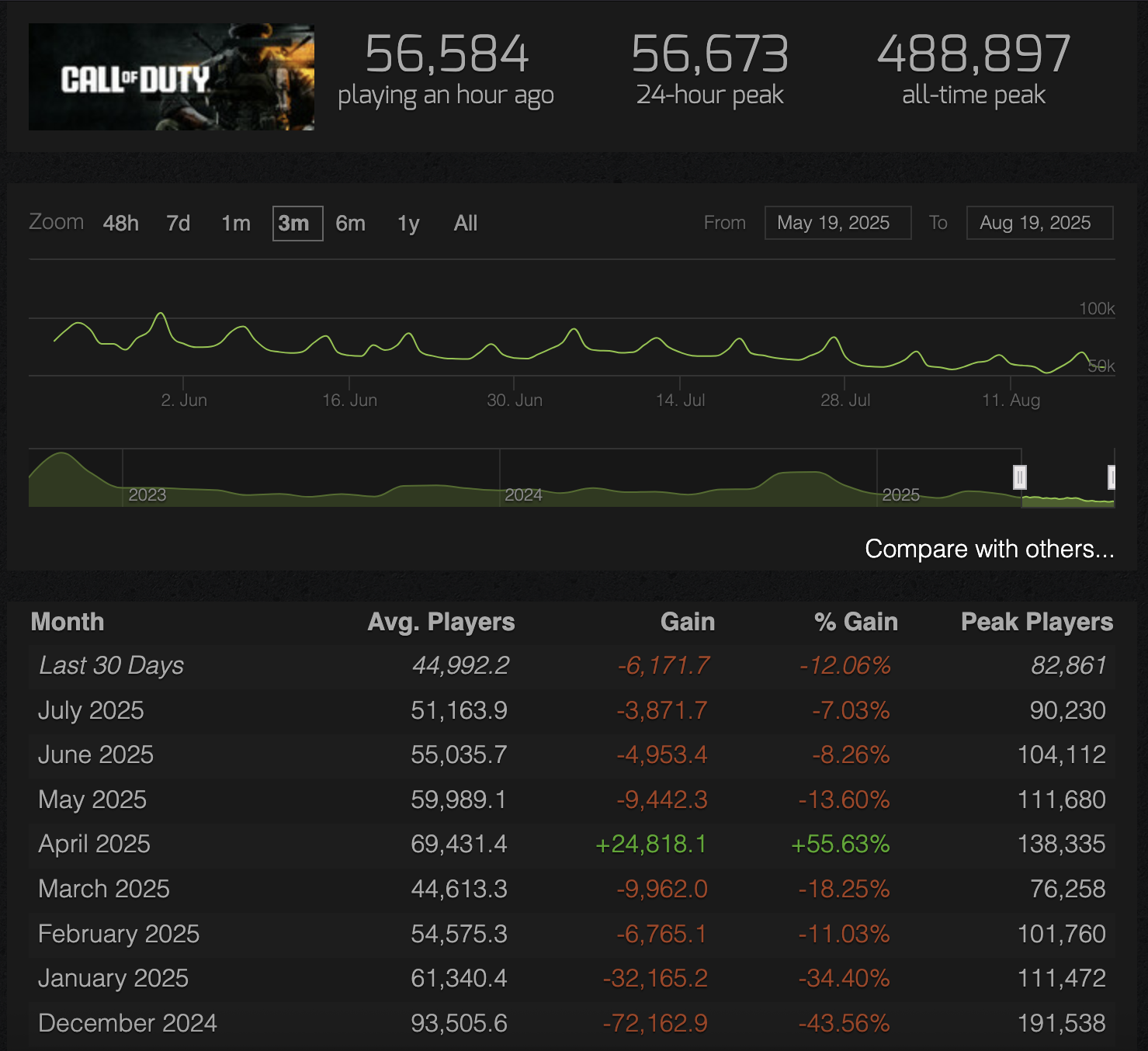Click the peak players value 138,335

(x=1062, y=844)
